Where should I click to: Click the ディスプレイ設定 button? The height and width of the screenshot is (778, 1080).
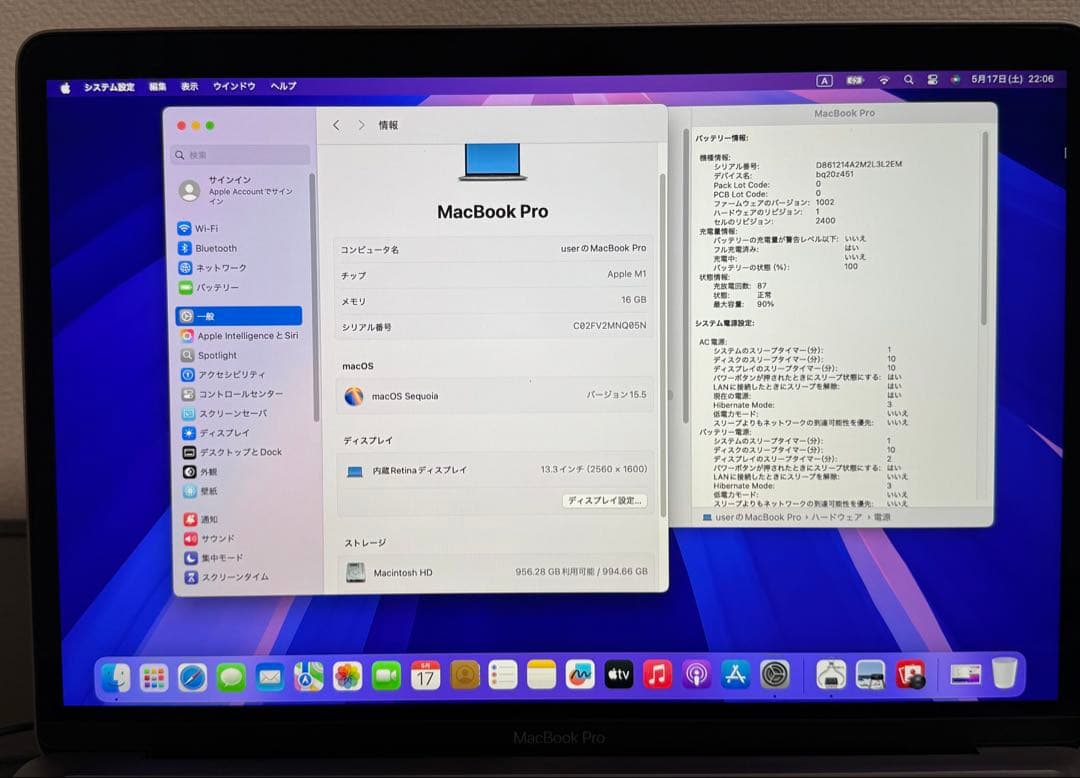click(x=605, y=502)
